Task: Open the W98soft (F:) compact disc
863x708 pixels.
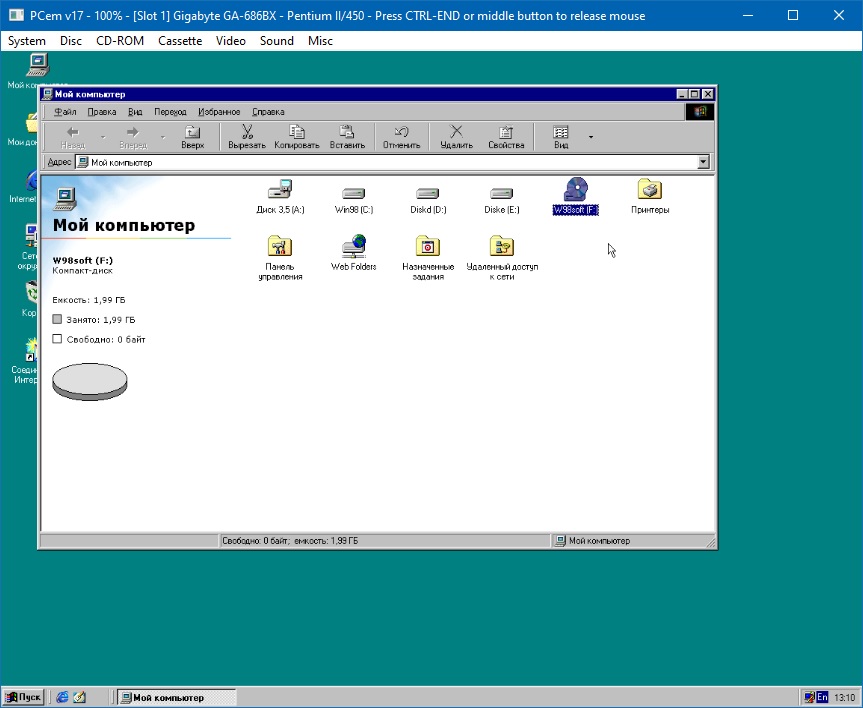Action: (x=575, y=190)
